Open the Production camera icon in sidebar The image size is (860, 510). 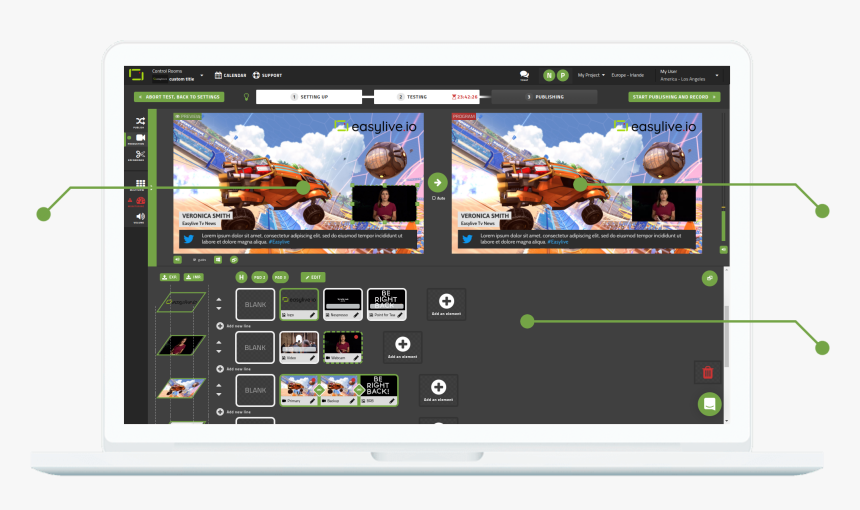click(x=140, y=138)
